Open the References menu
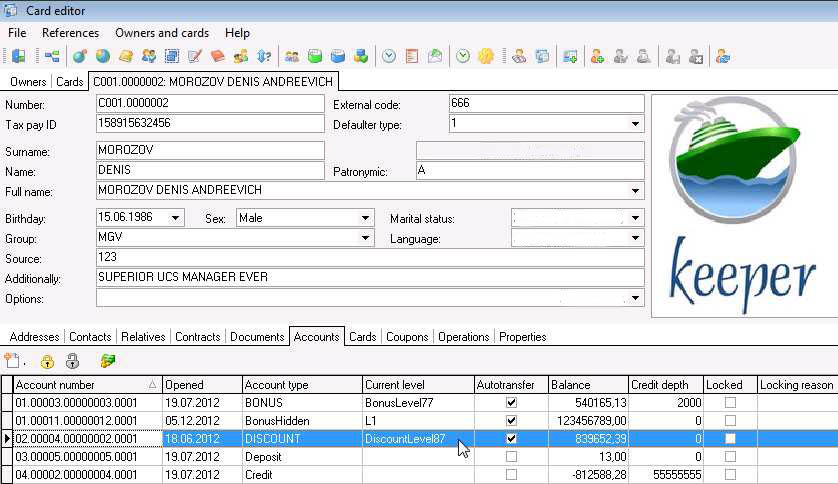The height and width of the screenshot is (484, 838). coord(71,33)
